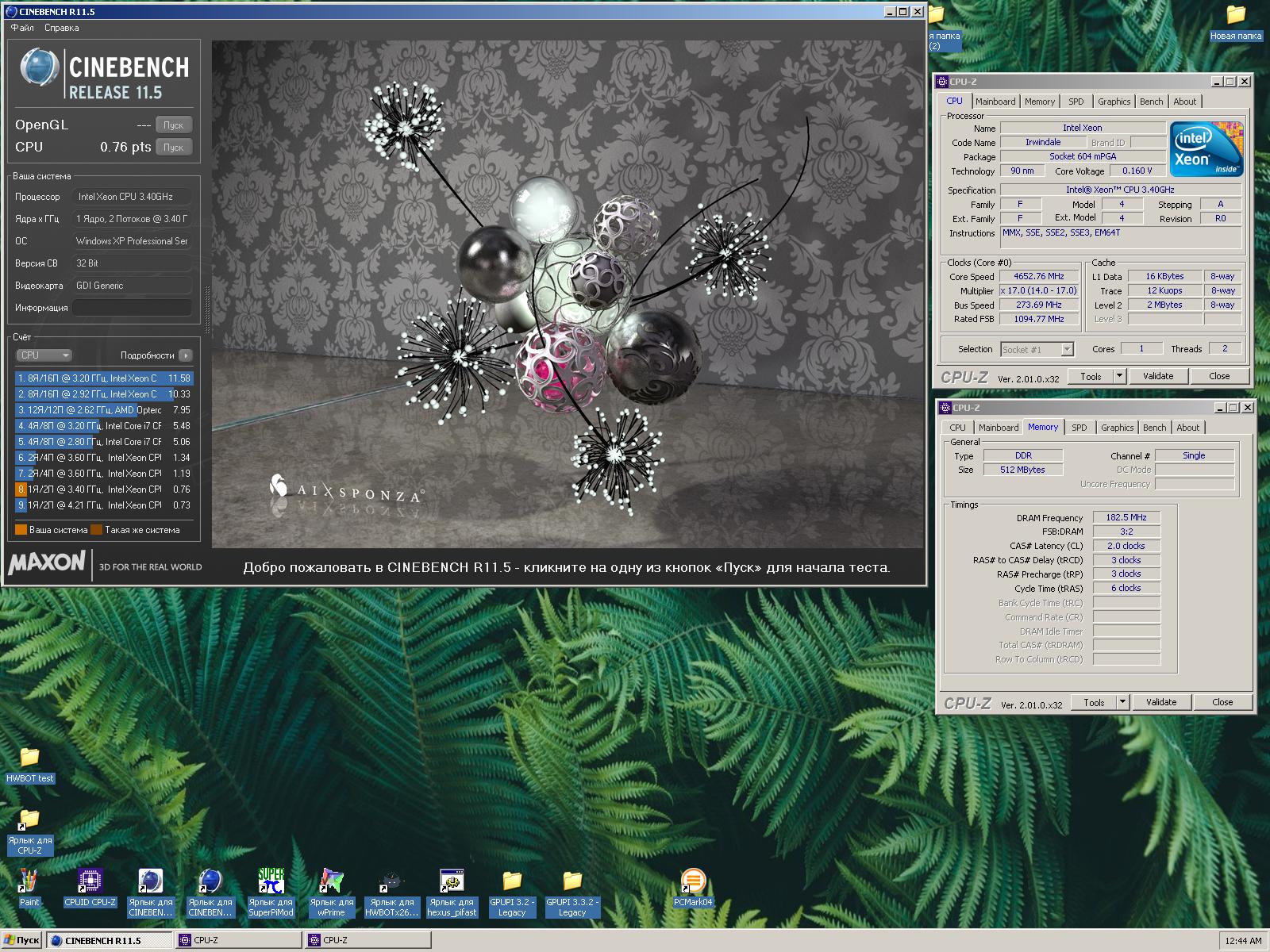Click the MAXON logo in Cinebench
The height and width of the screenshot is (952, 1270).
(47, 562)
